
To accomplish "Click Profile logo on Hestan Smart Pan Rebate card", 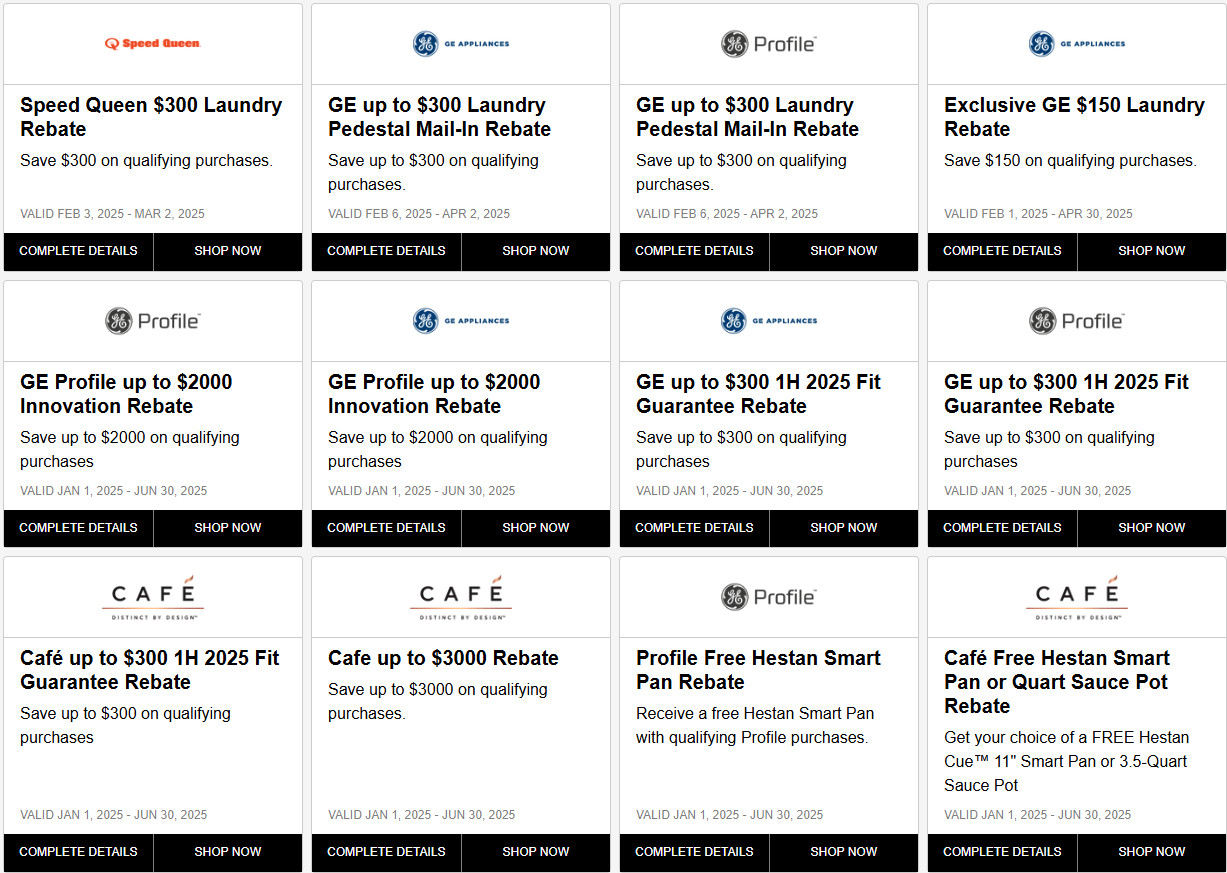I will (769, 597).
